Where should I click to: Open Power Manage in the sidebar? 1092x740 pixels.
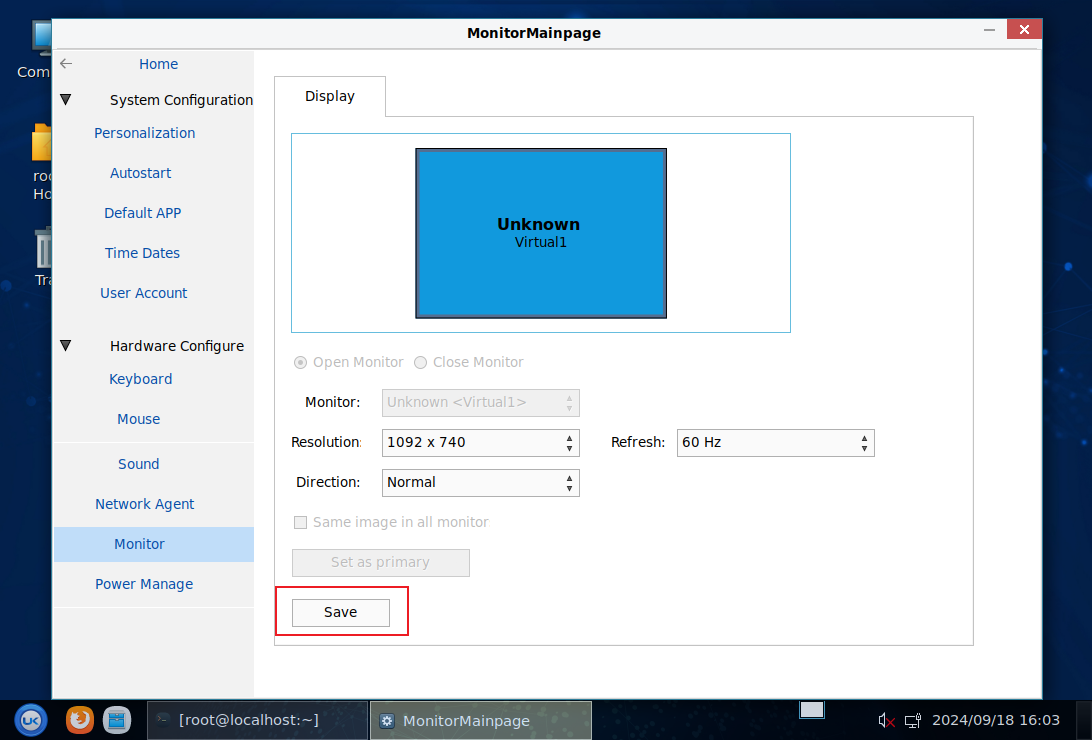pyautogui.click(x=144, y=584)
